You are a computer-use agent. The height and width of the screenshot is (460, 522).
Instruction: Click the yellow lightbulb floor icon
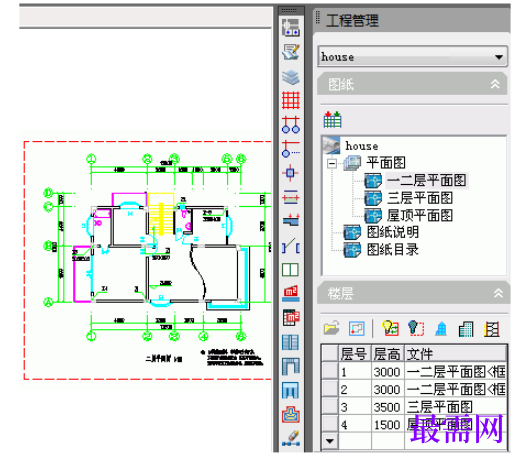[x=390, y=328]
